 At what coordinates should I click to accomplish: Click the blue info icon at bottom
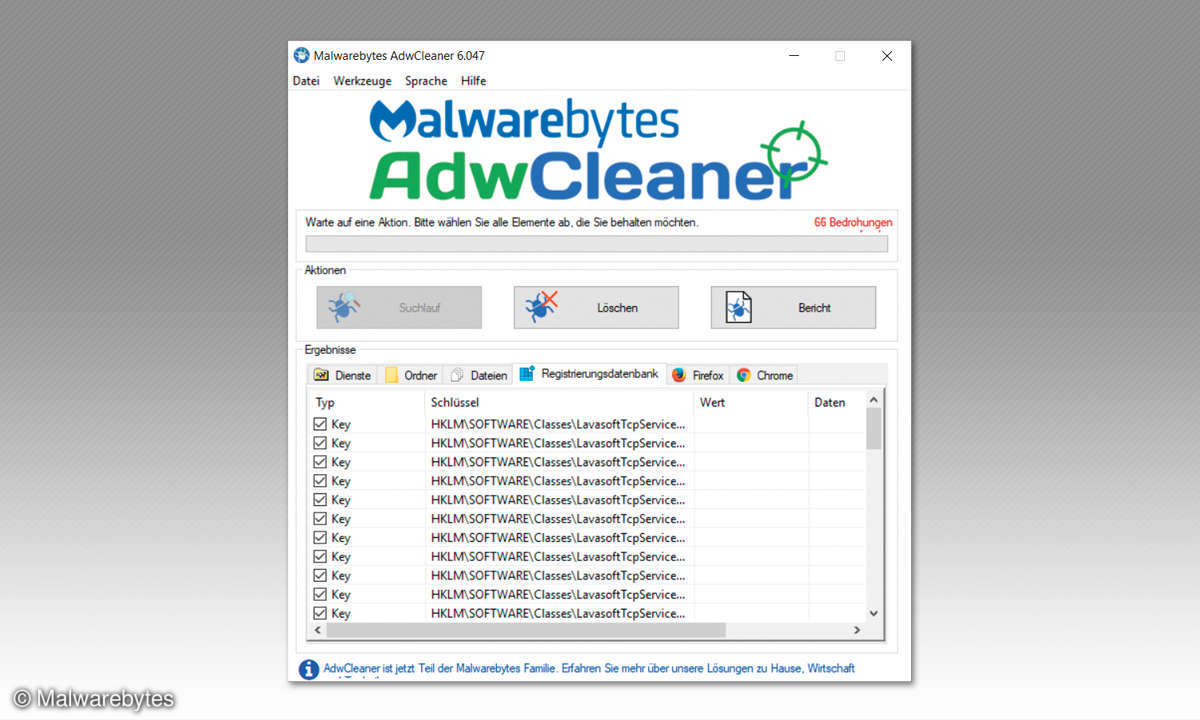coord(309,670)
